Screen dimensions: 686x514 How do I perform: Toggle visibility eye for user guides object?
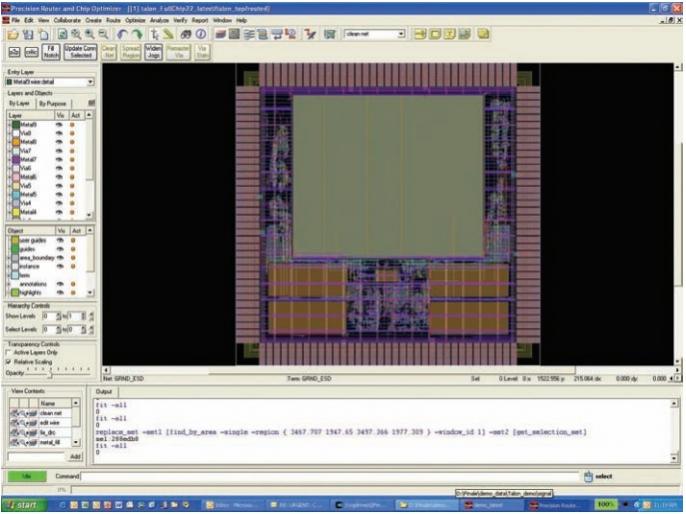click(x=60, y=240)
